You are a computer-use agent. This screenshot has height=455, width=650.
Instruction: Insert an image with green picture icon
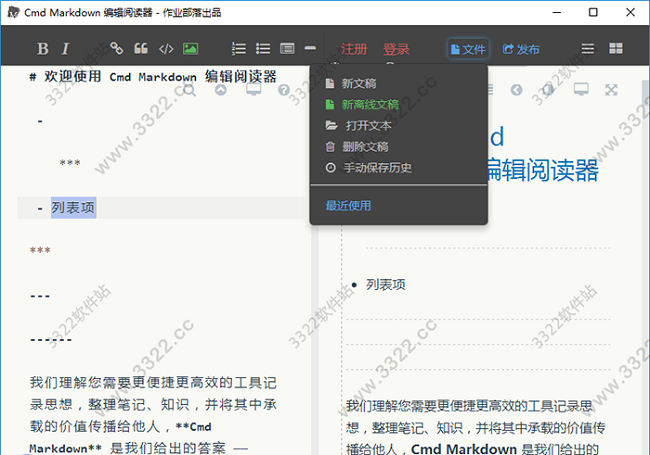point(190,49)
